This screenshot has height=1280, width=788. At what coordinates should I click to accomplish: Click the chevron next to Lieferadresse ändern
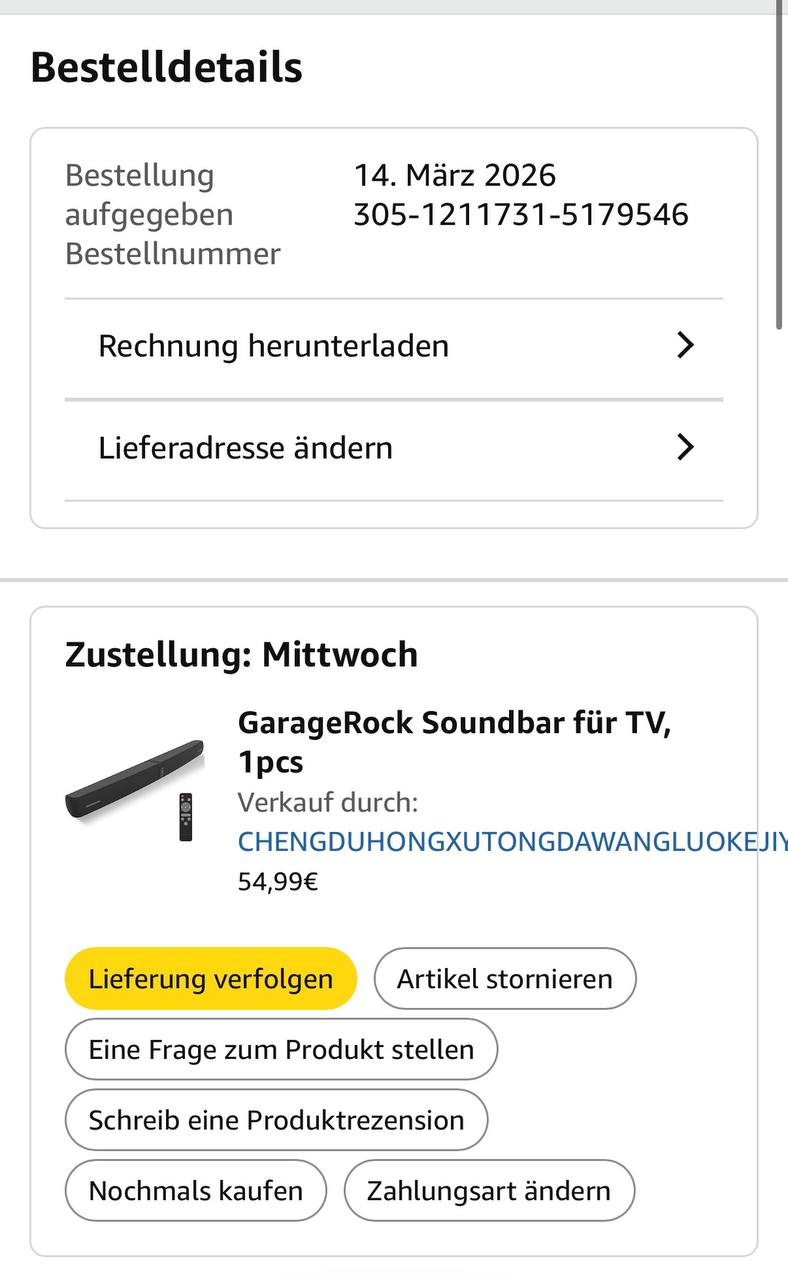(x=685, y=447)
